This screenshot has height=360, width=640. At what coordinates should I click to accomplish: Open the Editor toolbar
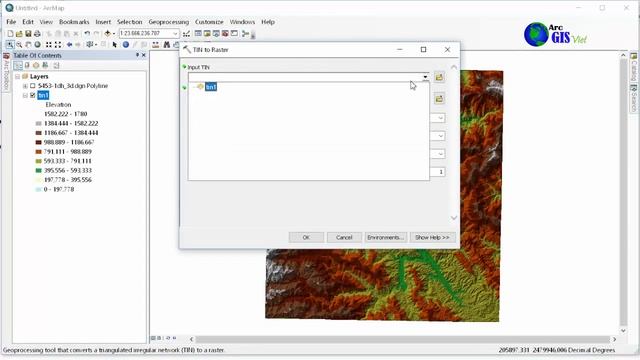pyautogui.click(x=187, y=33)
